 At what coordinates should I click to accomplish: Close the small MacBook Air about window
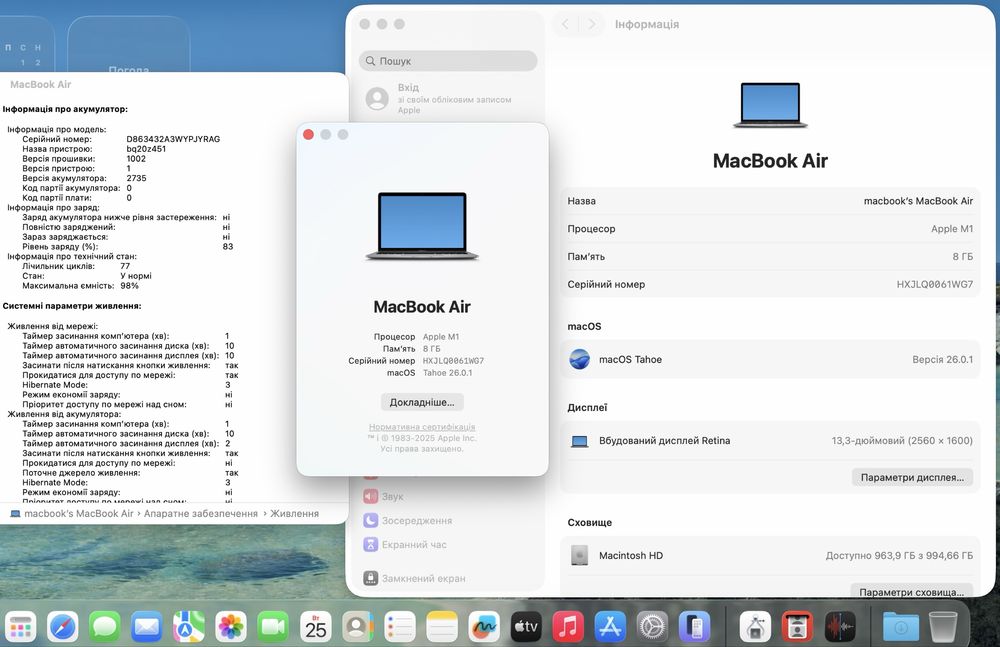point(309,135)
